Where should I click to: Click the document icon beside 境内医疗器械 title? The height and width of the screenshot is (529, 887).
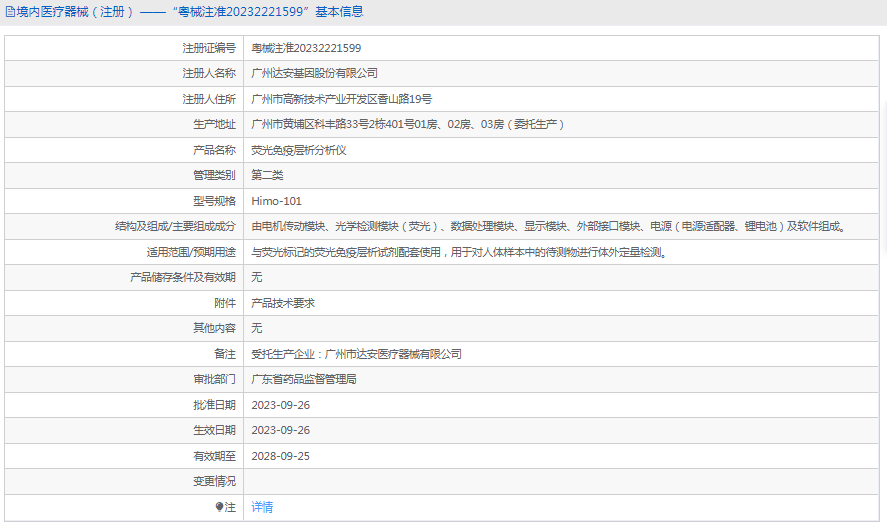(10, 12)
